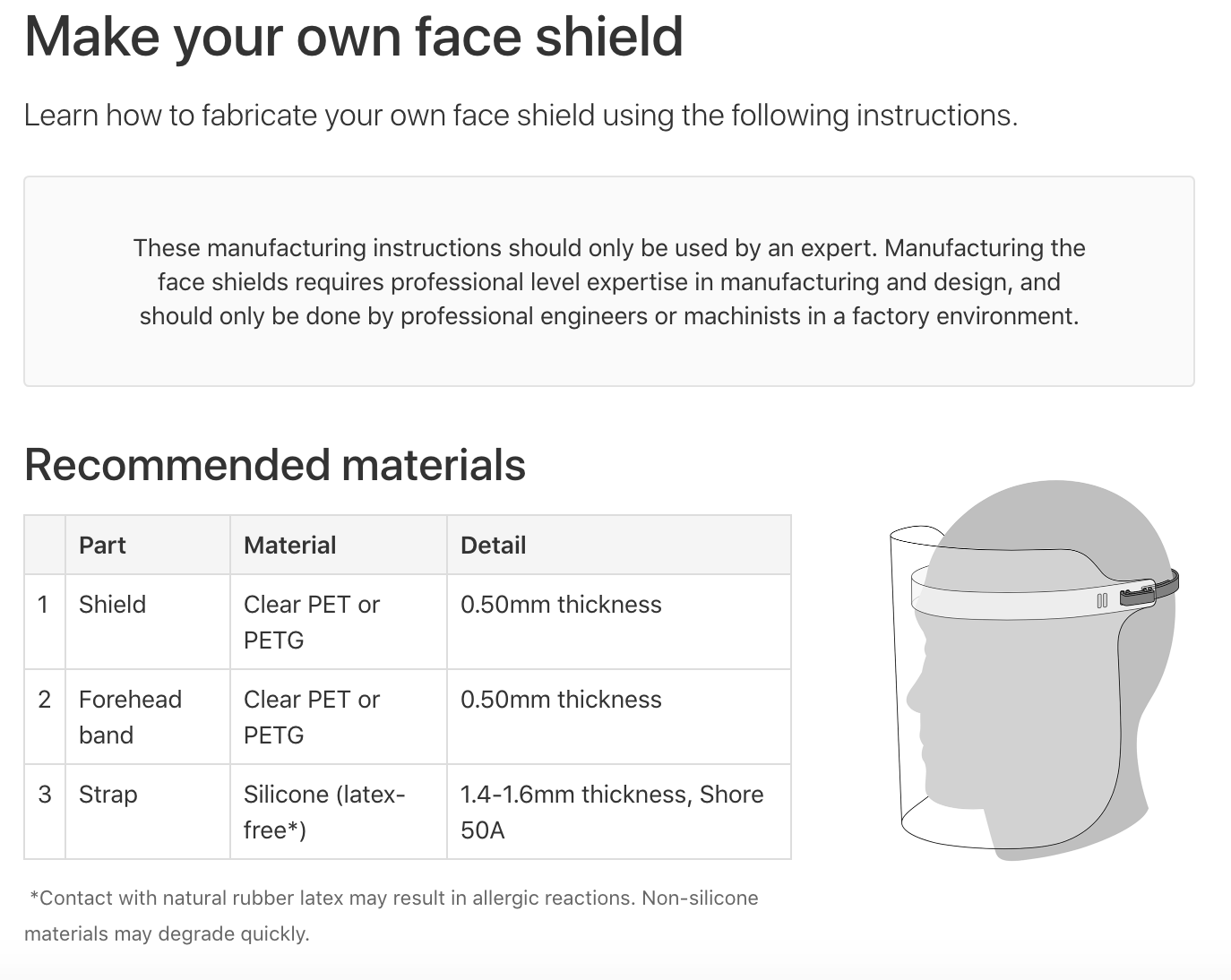This screenshot has width=1231, height=980.
Task: Click the Strap thickness "Shore 50A" detail cell
Action: click(611, 812)
